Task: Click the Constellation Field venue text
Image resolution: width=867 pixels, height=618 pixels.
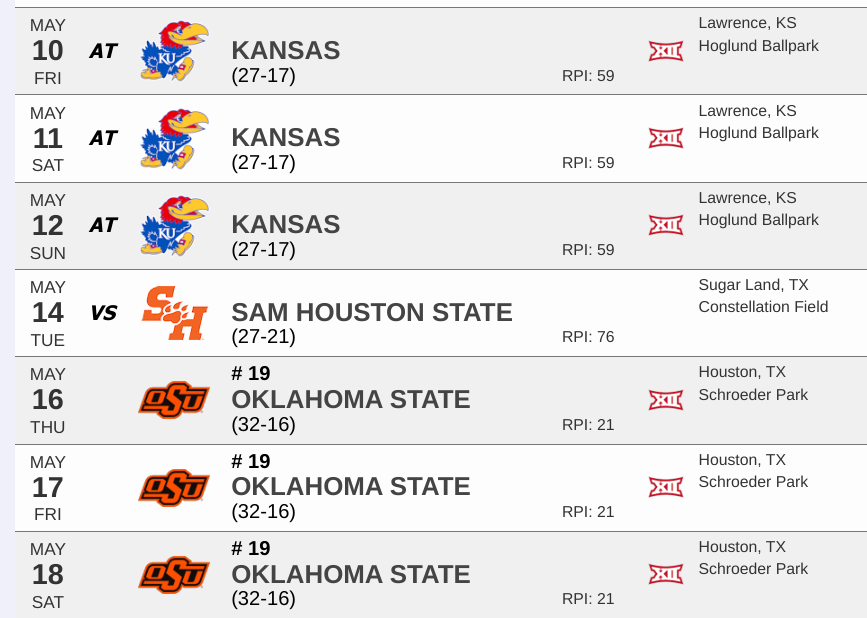Action: [763, 307]
